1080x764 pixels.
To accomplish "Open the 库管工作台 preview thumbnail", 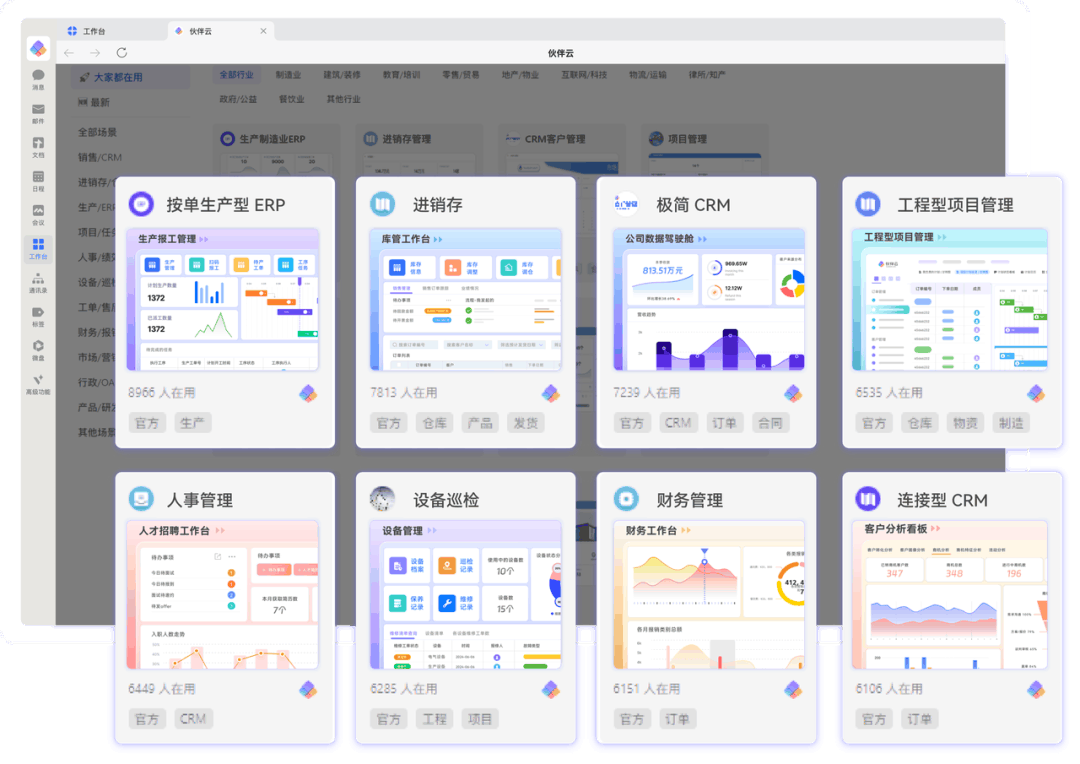I will click(x=466, y=300).
